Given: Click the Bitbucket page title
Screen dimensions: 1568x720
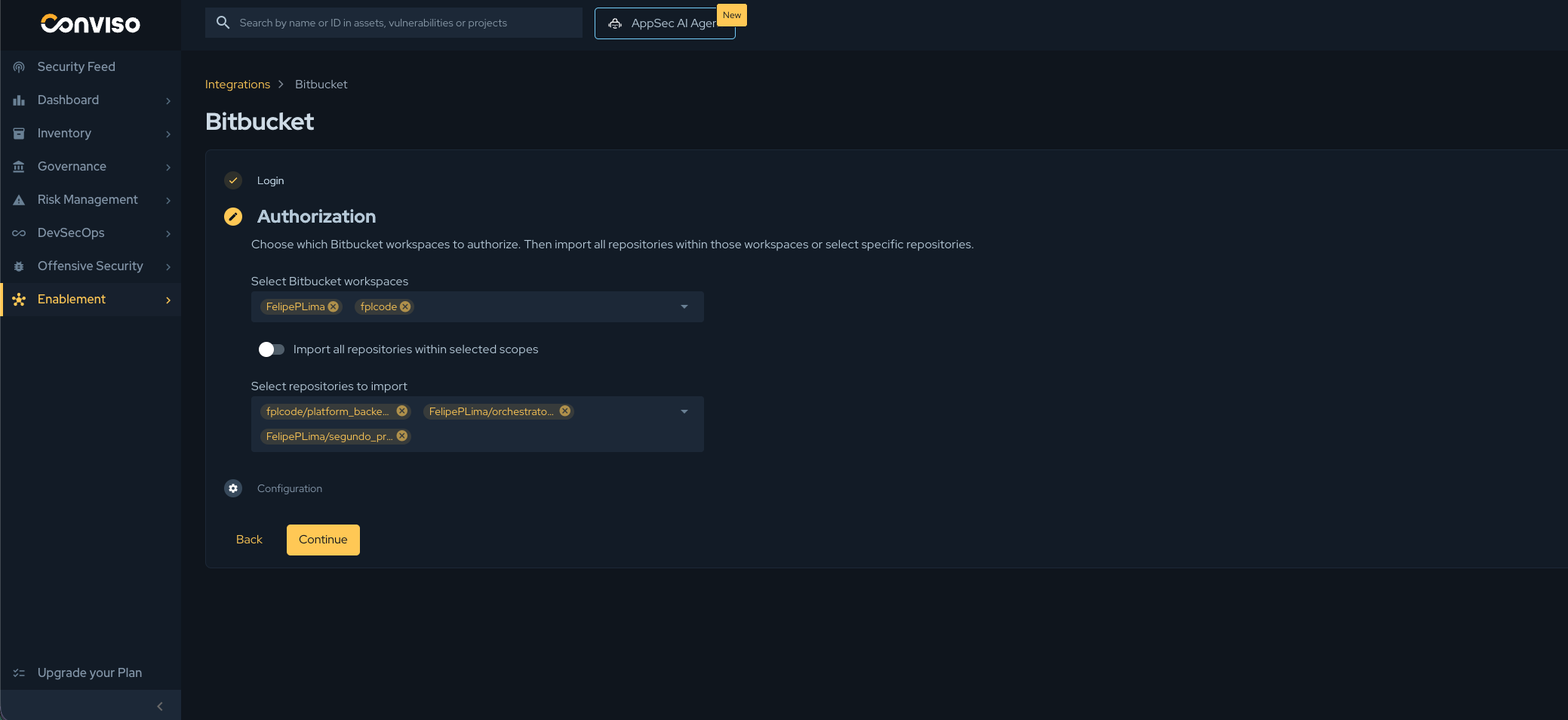Looking at the screenshot, I should click(260, 122).
